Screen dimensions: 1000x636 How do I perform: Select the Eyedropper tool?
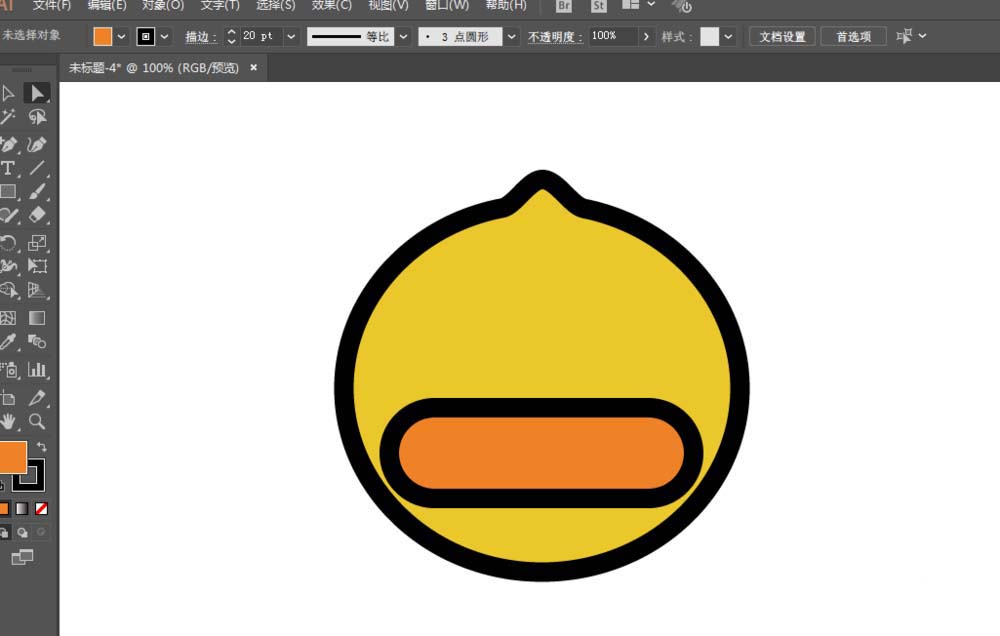click(x=8, y=343)
